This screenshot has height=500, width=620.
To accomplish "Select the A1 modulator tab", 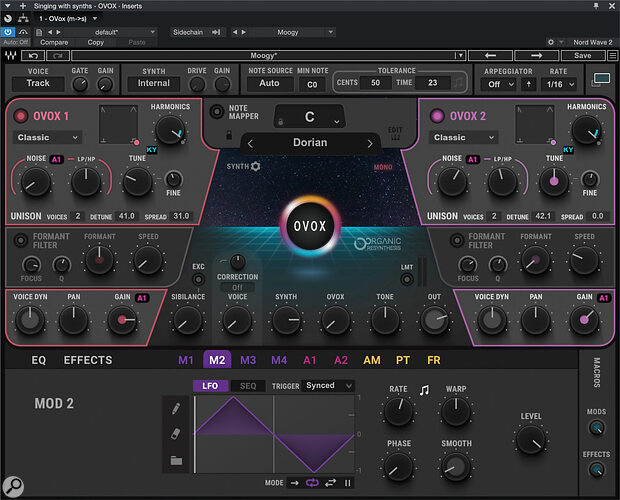I will click(x=310, y=360).
